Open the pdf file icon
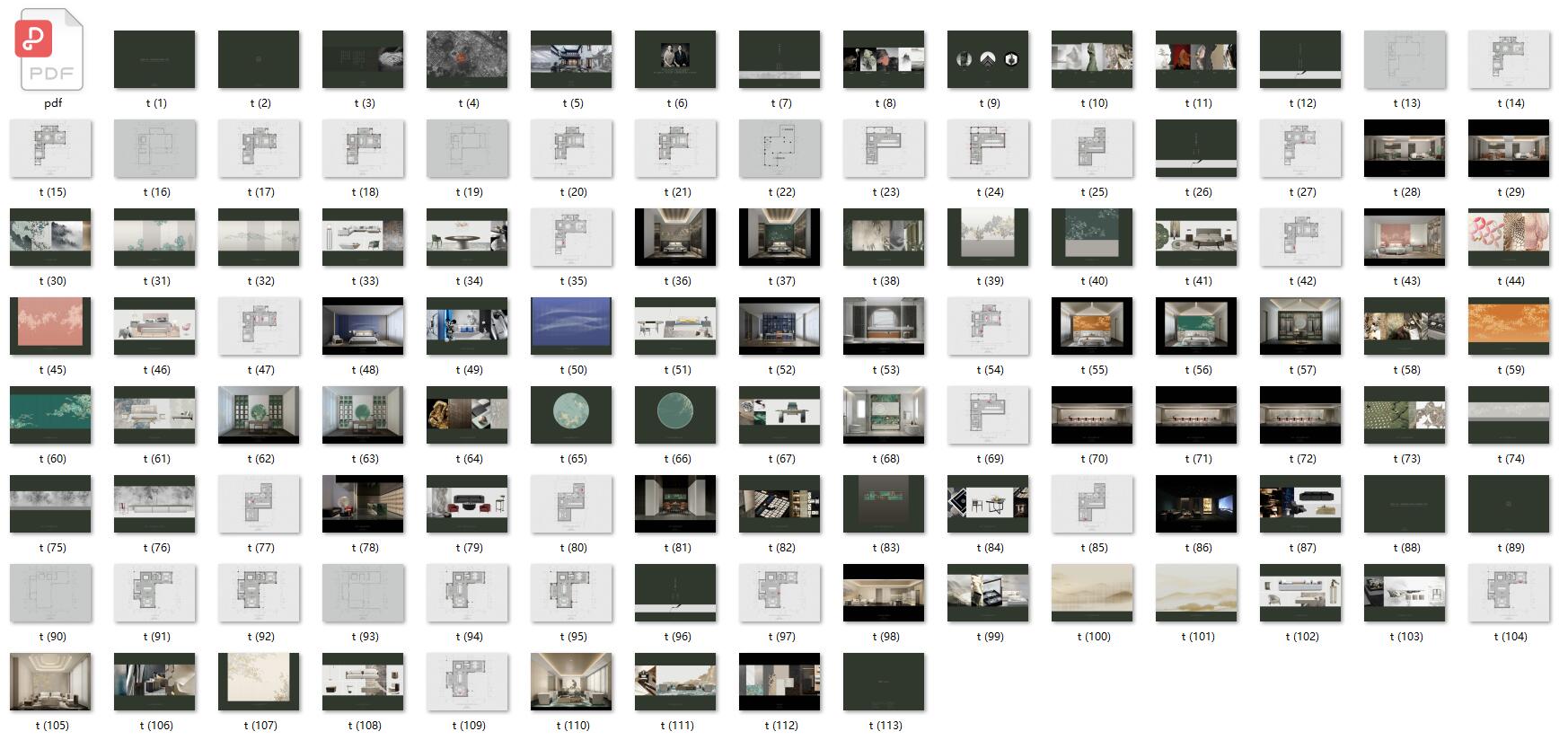 tap(50, 54)
